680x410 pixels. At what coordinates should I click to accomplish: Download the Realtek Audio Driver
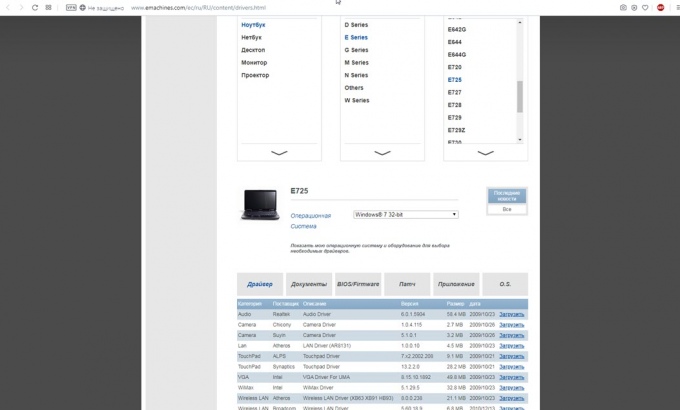[x=512, y=314]
